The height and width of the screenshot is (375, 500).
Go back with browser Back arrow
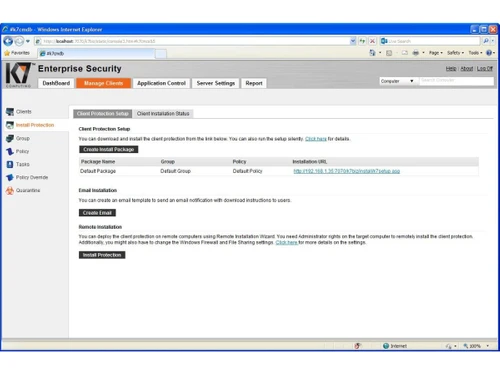pyautogui.click(x=8, y=41)
